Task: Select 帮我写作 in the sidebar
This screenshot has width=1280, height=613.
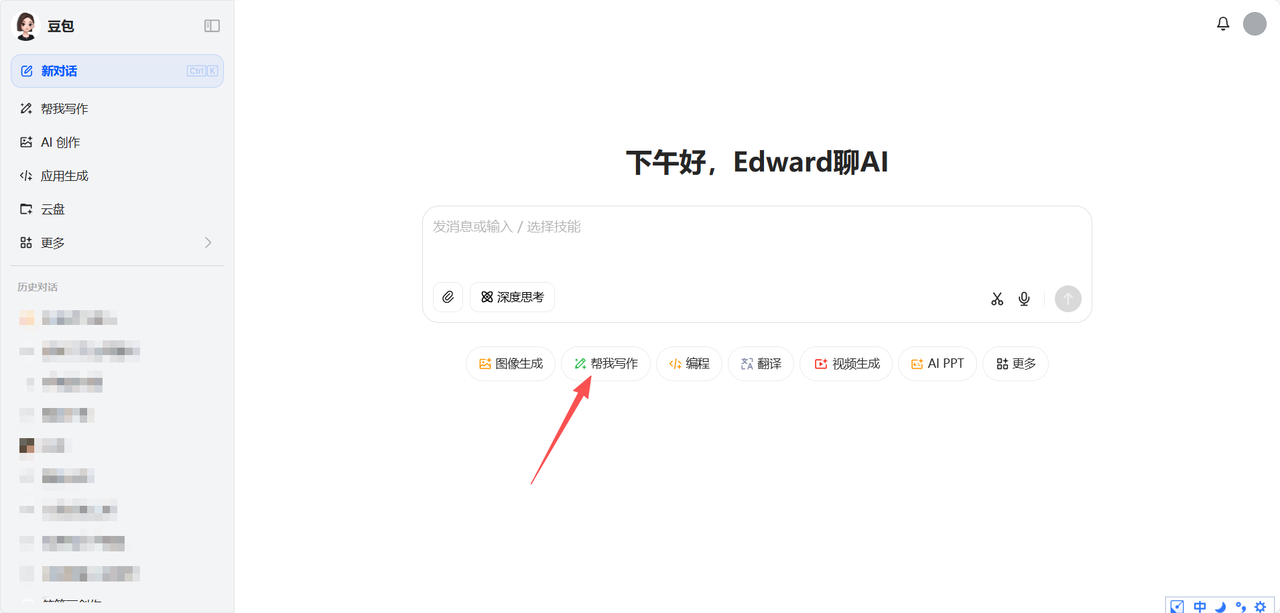Action: pos(117,109)
